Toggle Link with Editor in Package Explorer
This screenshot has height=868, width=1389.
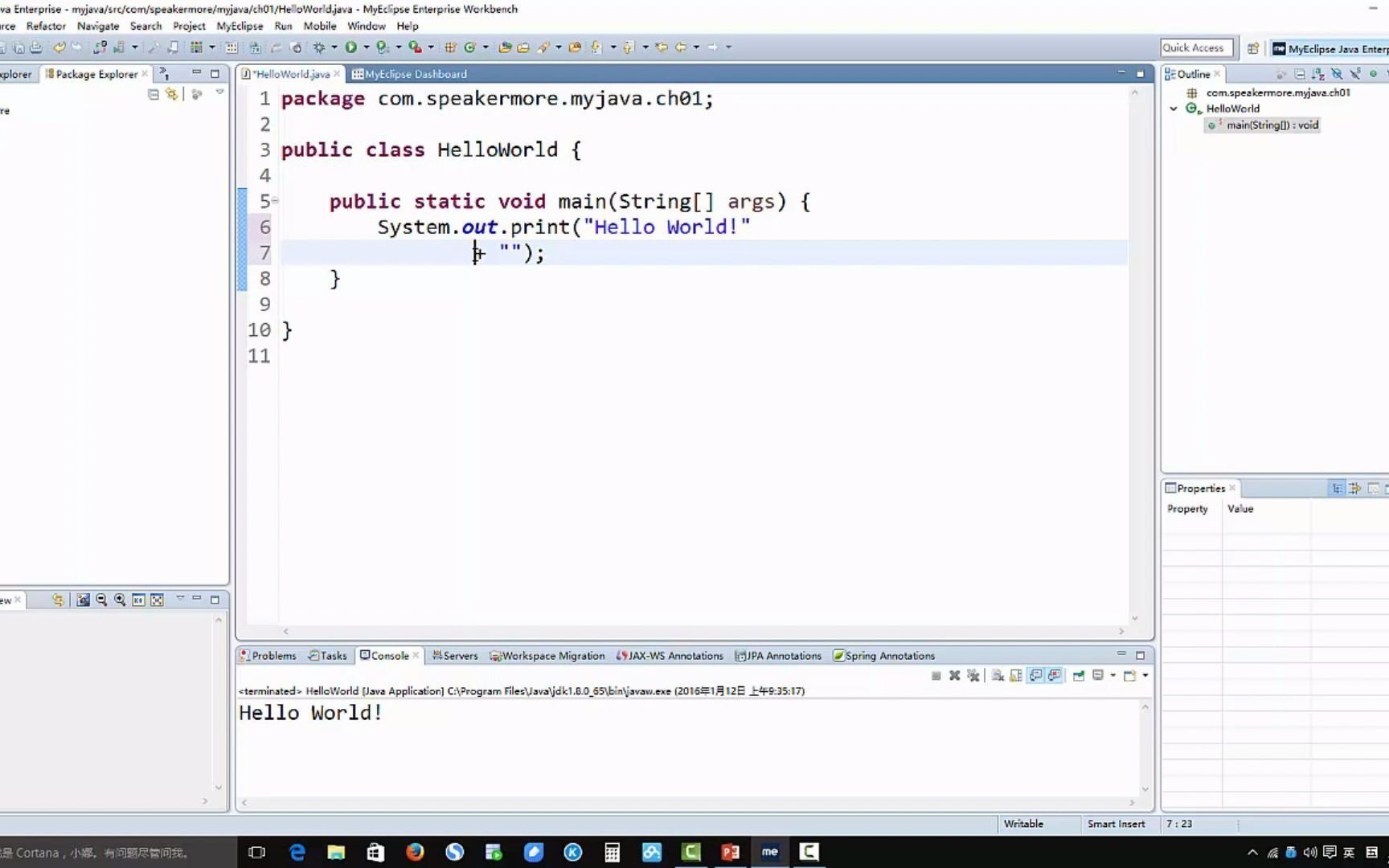tap(171, 94)
